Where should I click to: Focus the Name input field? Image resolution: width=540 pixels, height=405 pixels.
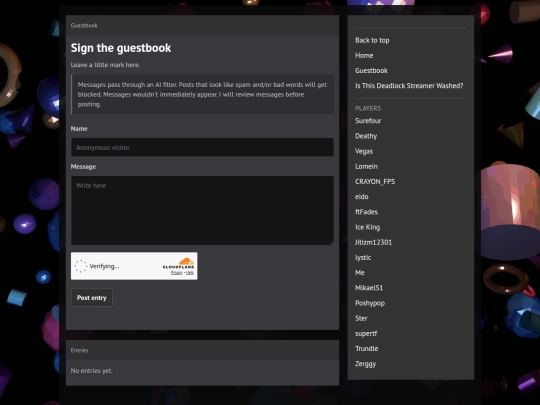tap(202, 147)
